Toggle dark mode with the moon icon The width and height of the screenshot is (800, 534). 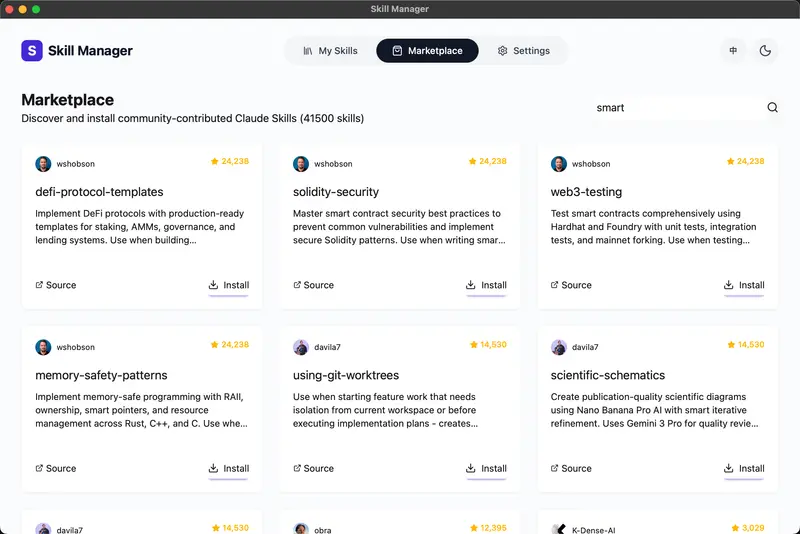click(765, 51)
